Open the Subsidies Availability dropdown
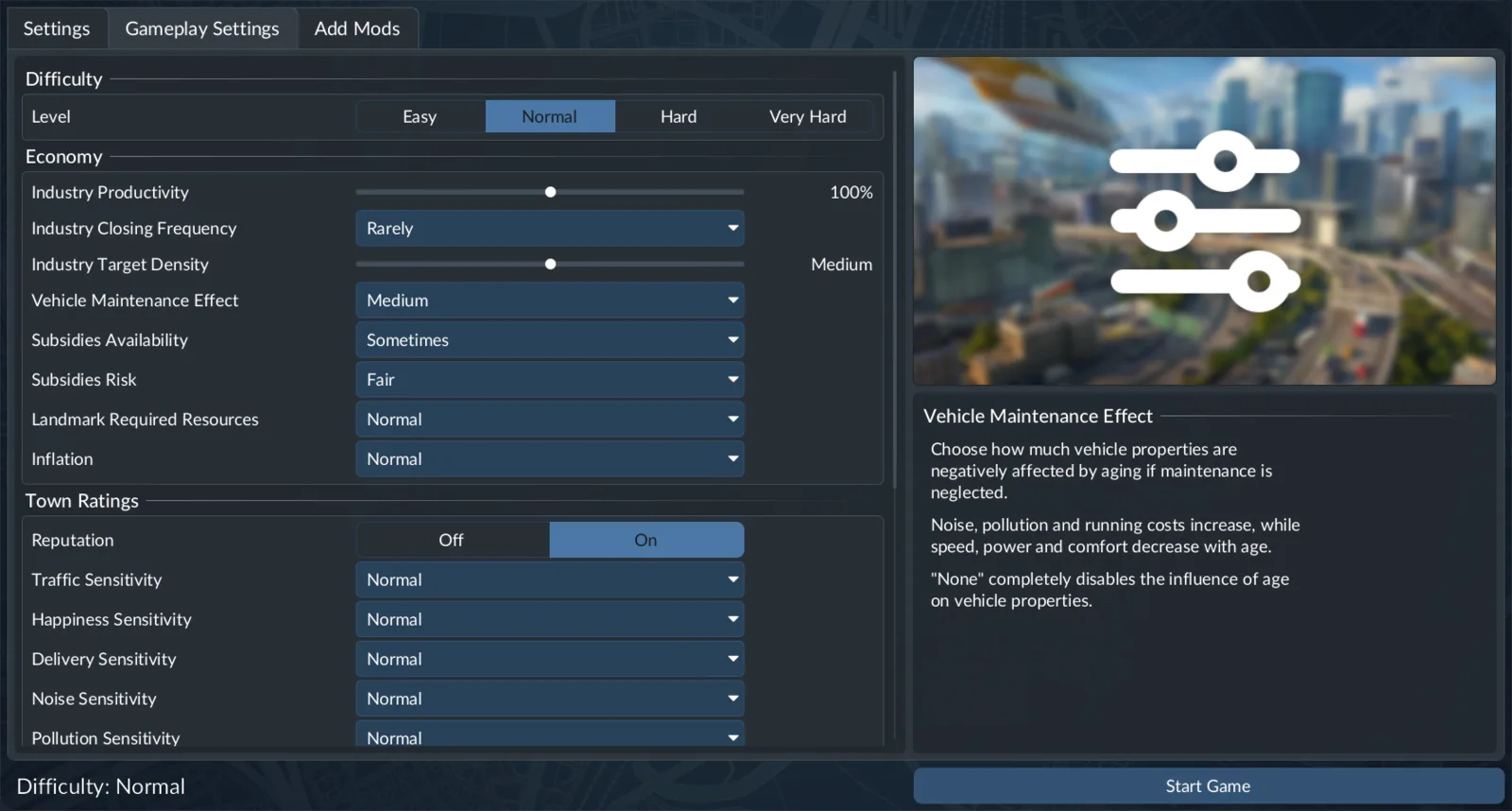Viewport: 1512px width, 811px height. click(550, 339)
